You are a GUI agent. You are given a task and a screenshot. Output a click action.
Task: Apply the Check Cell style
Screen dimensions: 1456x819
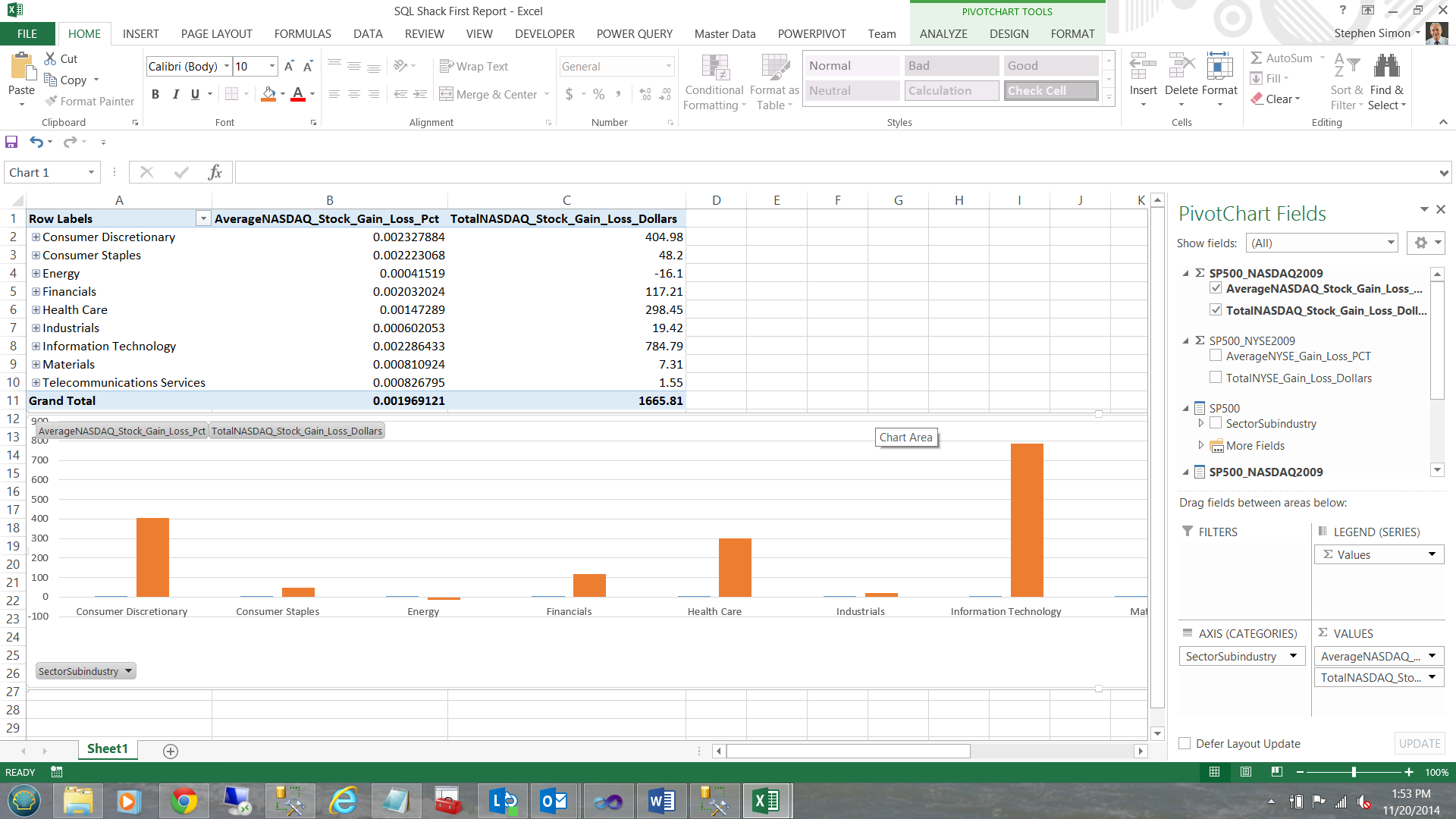click(x=1050, y=90)
